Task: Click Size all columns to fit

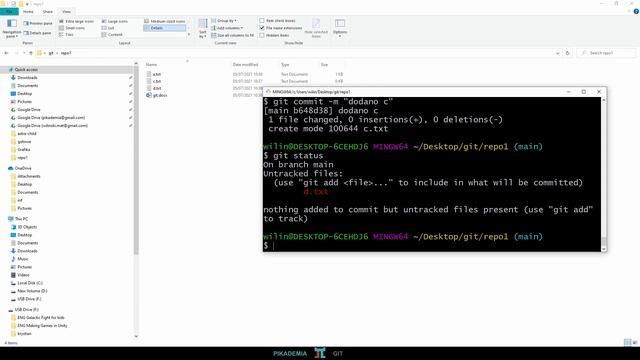Action: pos(233,36)
